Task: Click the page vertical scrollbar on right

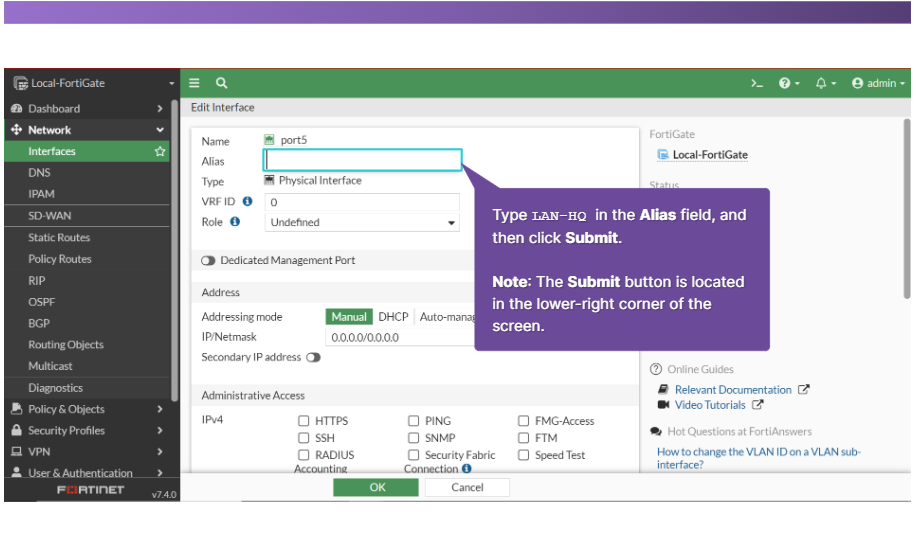Action: pyautogui.click(x=907, y=209)
